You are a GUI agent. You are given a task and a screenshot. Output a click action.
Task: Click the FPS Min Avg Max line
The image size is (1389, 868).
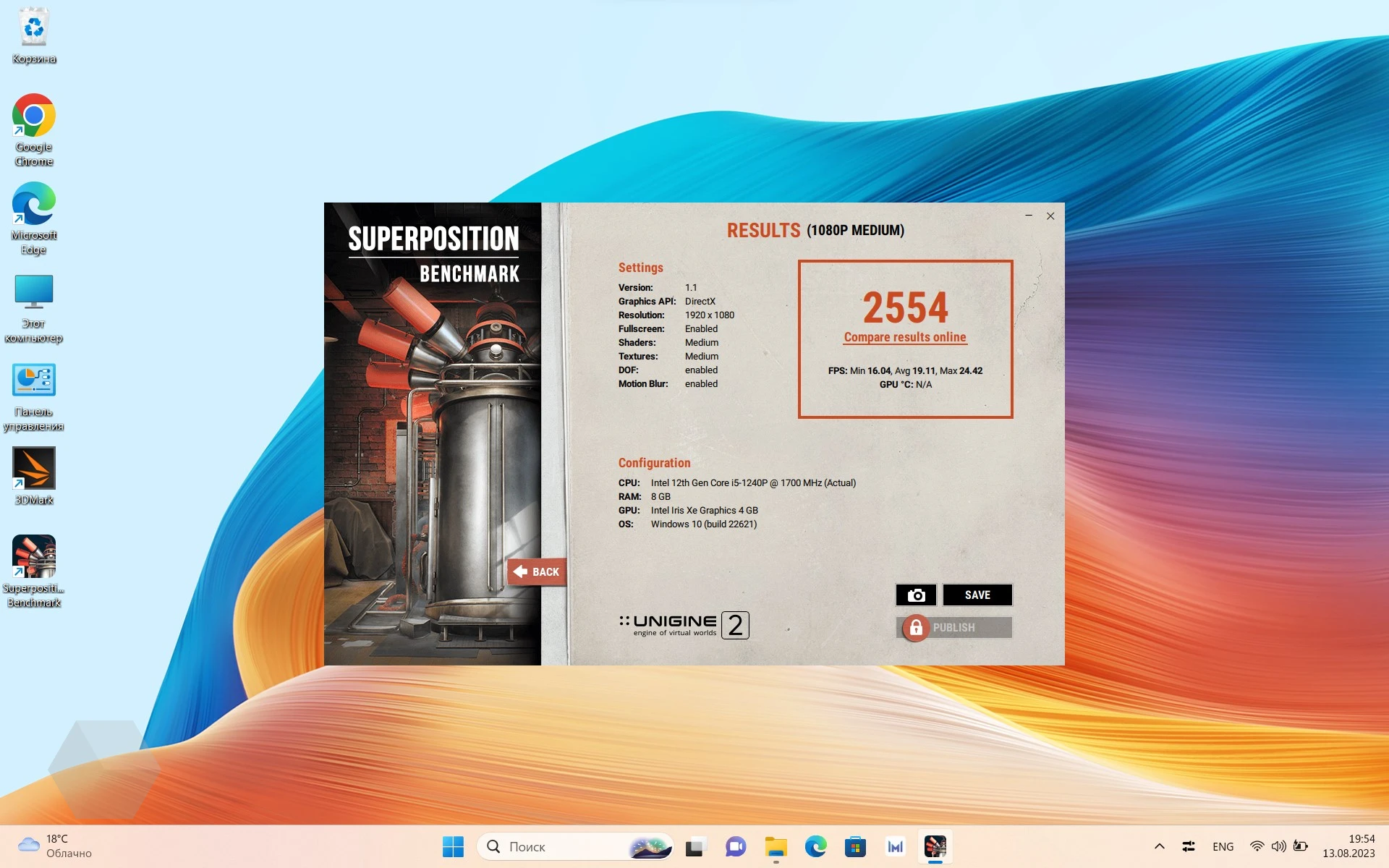click(x=905, y=370)
